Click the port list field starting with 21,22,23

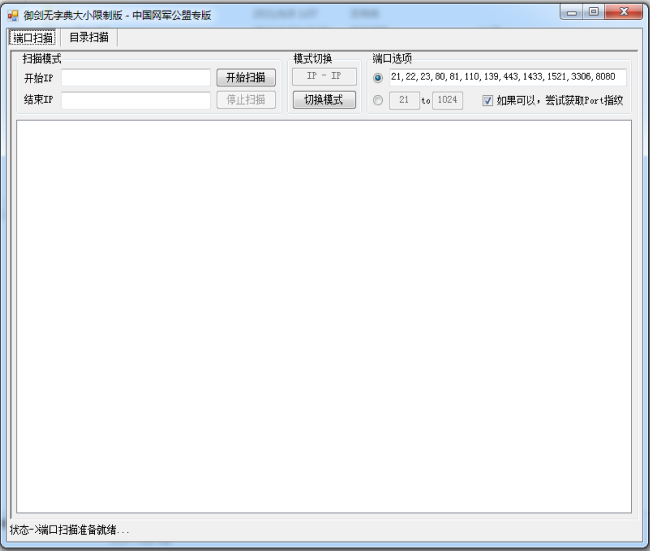(x=507, y=78)
